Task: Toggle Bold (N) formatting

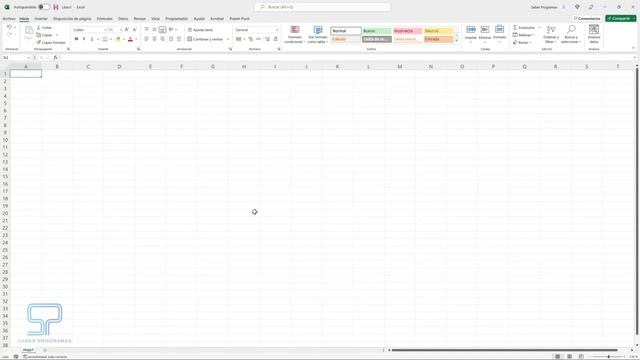Action: (x=76, y=39)
